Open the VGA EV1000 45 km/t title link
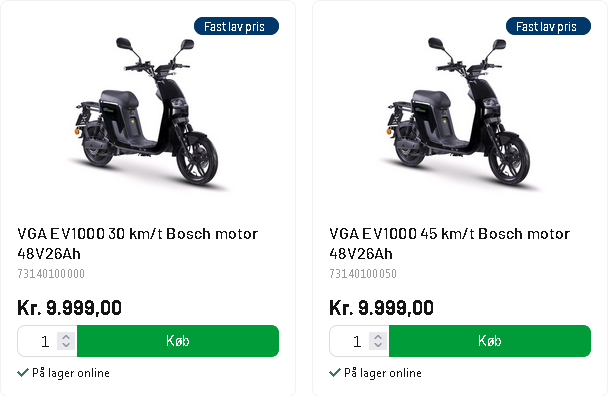This screenshot has height=396, width=608. (449, 244)
